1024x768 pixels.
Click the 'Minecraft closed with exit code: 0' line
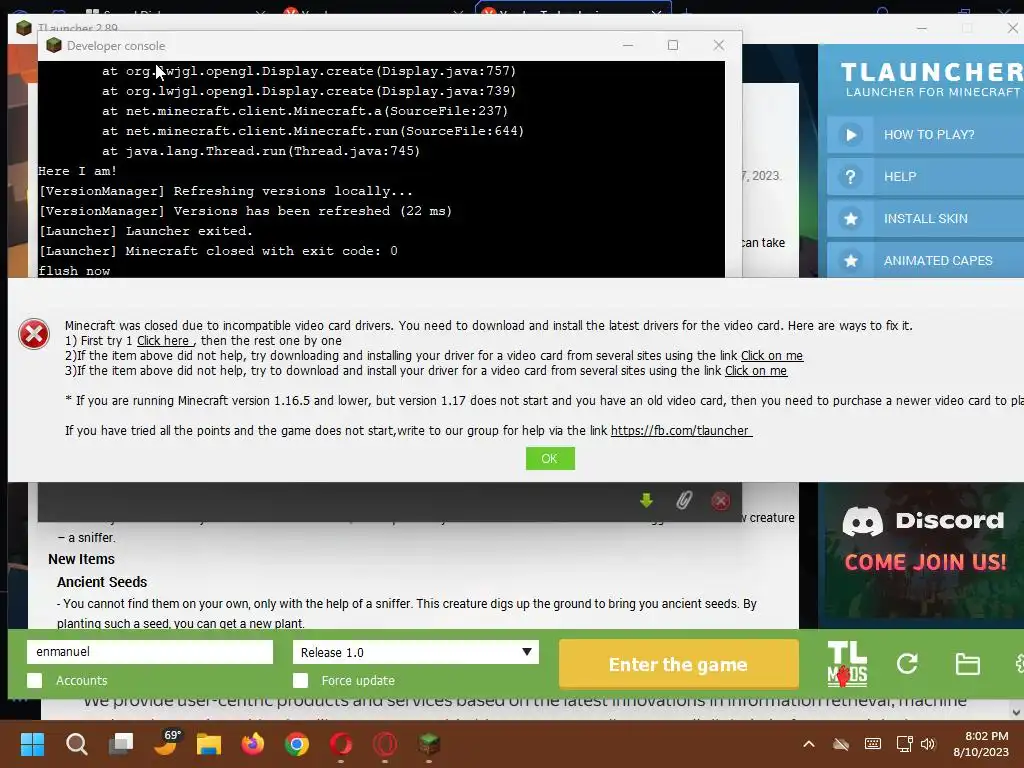pyautogui.click(x=218, y=251)
